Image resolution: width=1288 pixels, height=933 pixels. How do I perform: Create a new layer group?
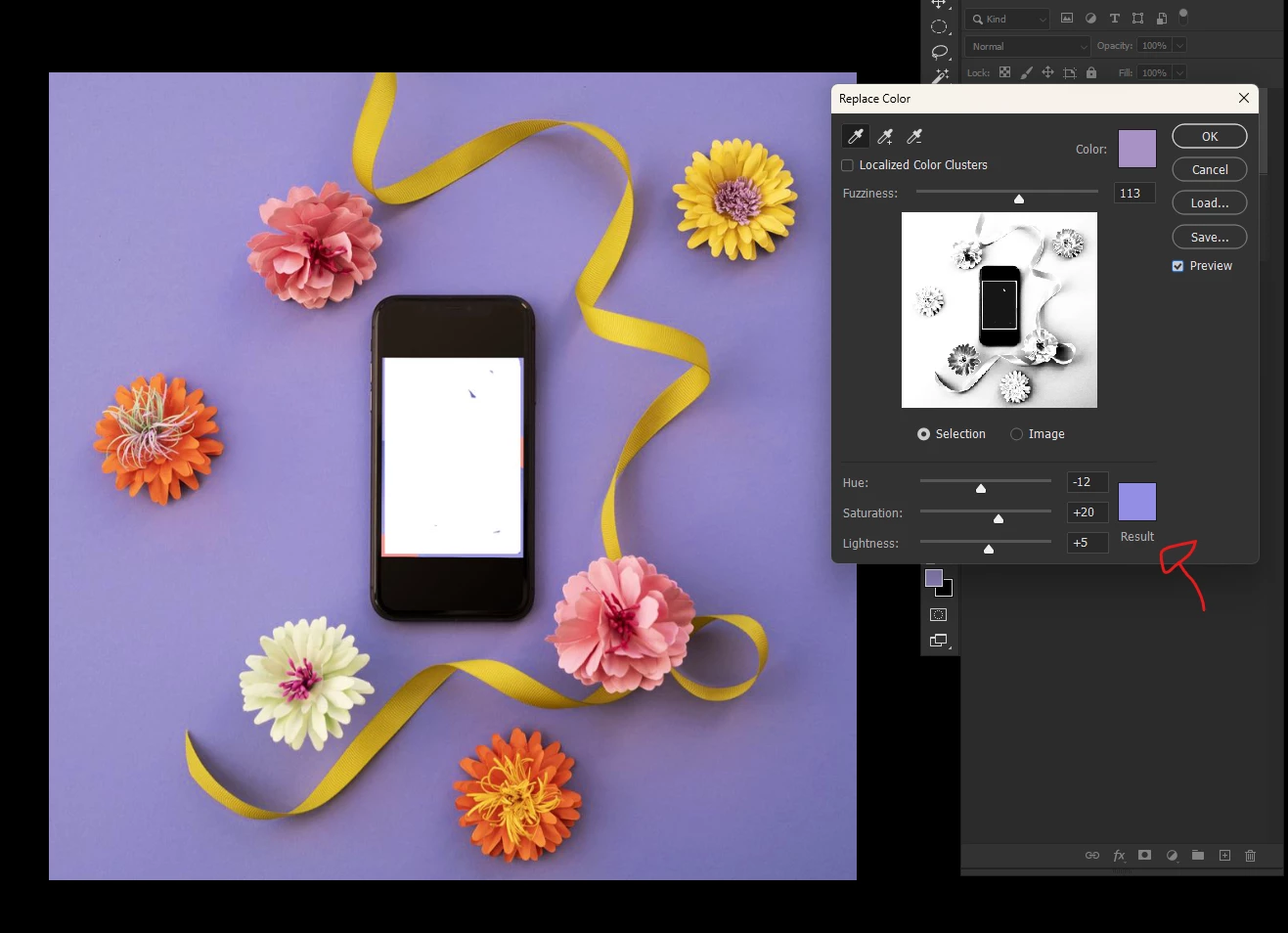click(1198, 855)
